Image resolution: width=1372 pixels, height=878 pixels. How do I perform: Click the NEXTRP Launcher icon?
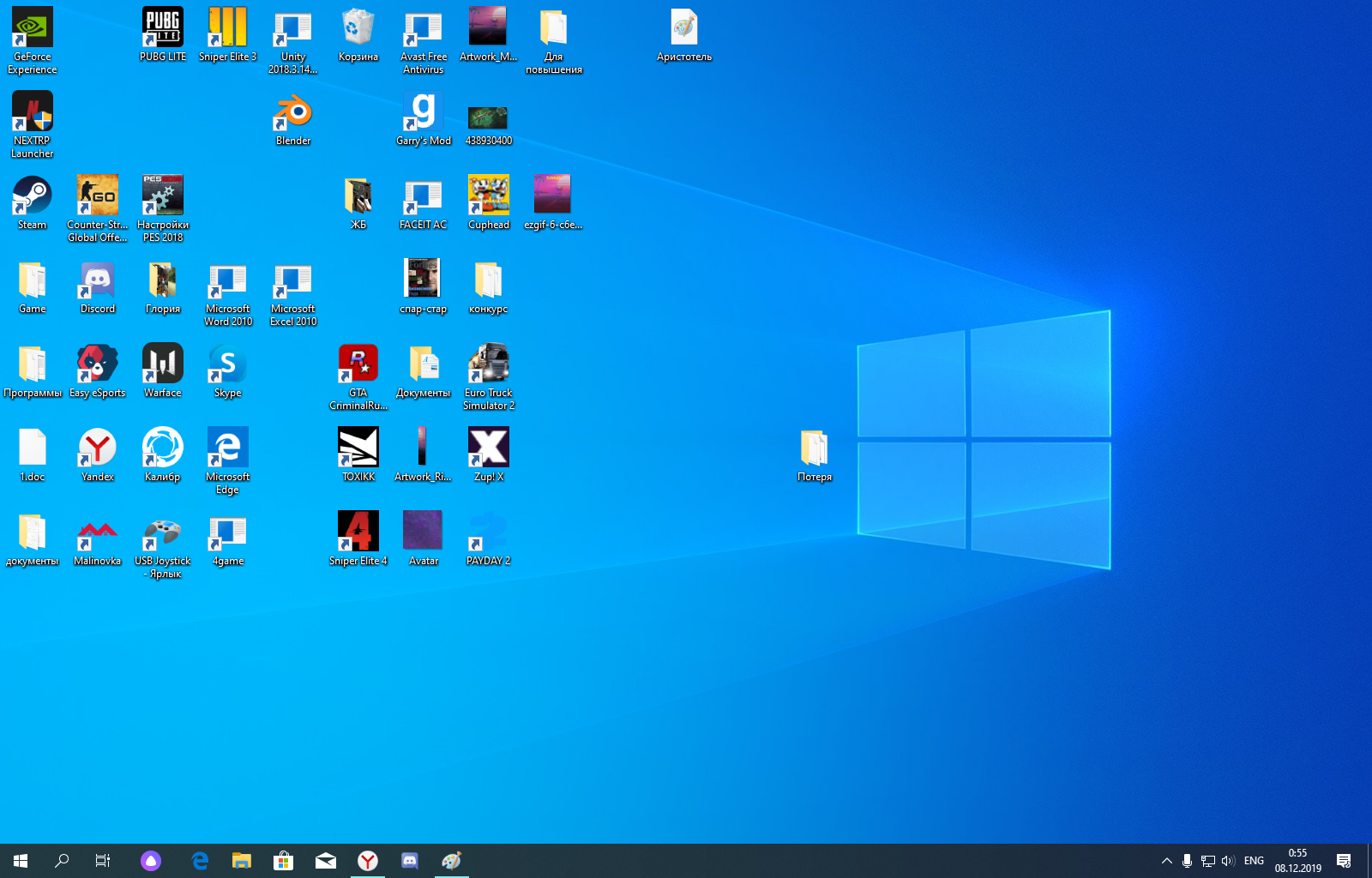33,124
